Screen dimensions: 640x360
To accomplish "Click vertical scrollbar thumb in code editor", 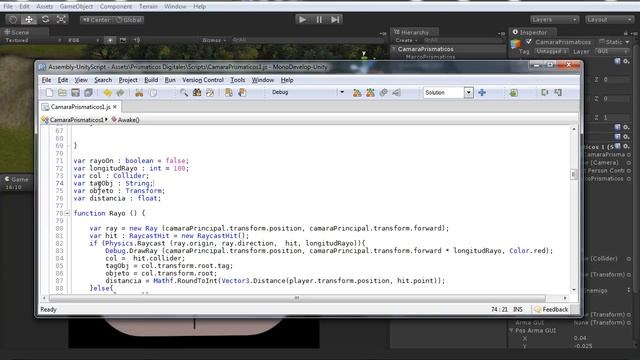I will (x=573, y=175).
